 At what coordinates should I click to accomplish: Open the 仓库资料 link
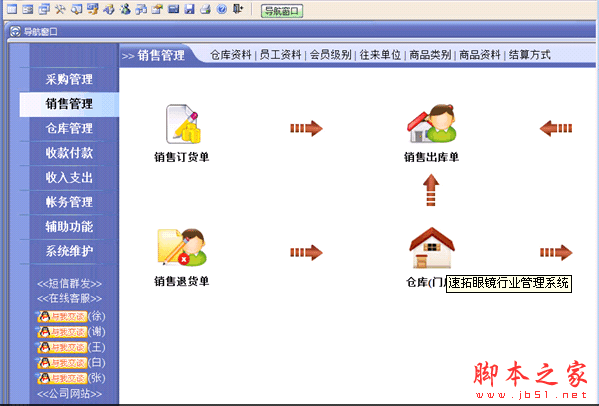point(231,55)
